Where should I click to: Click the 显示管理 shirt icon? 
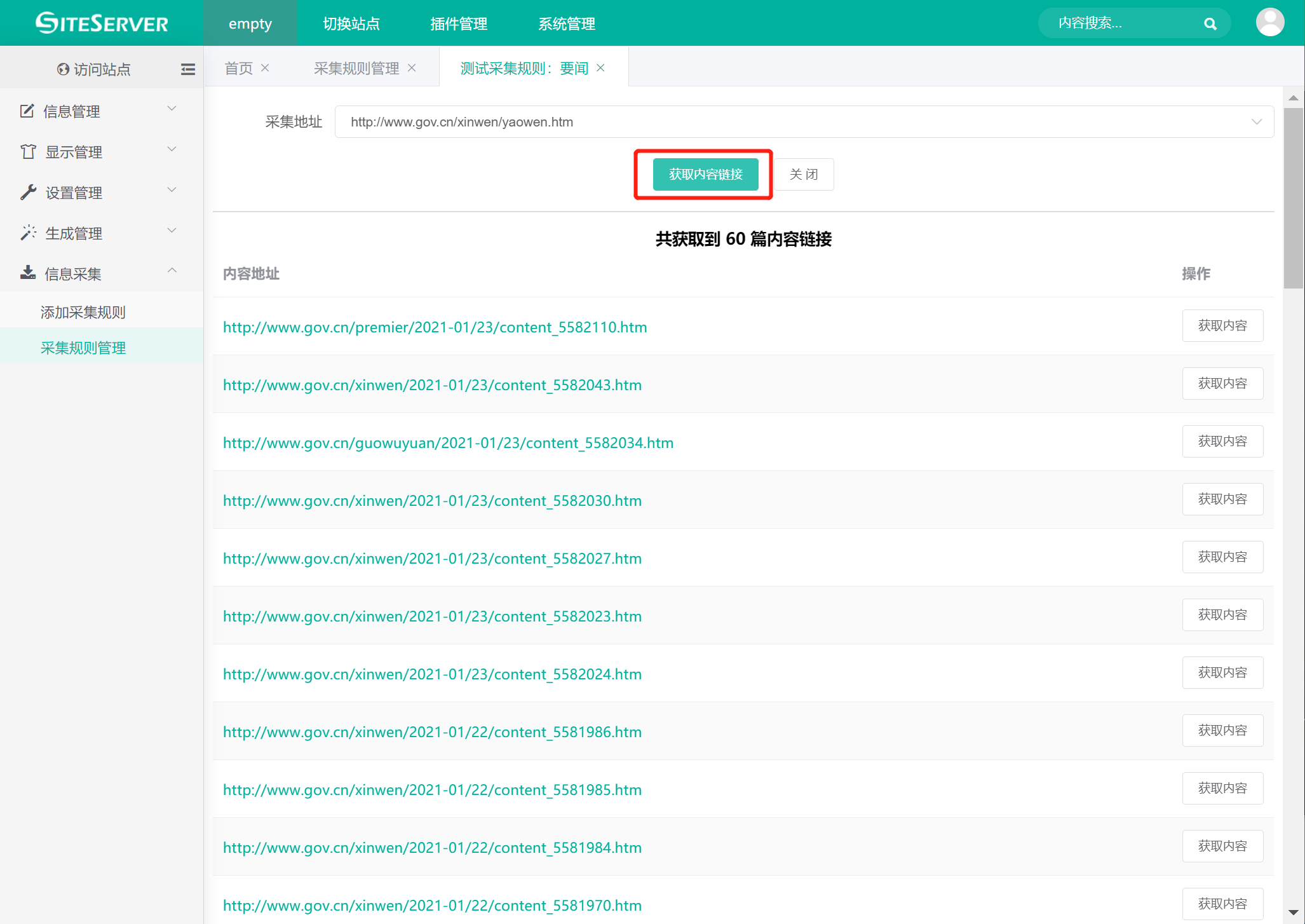pyautogui.click(x=28, y=152)
